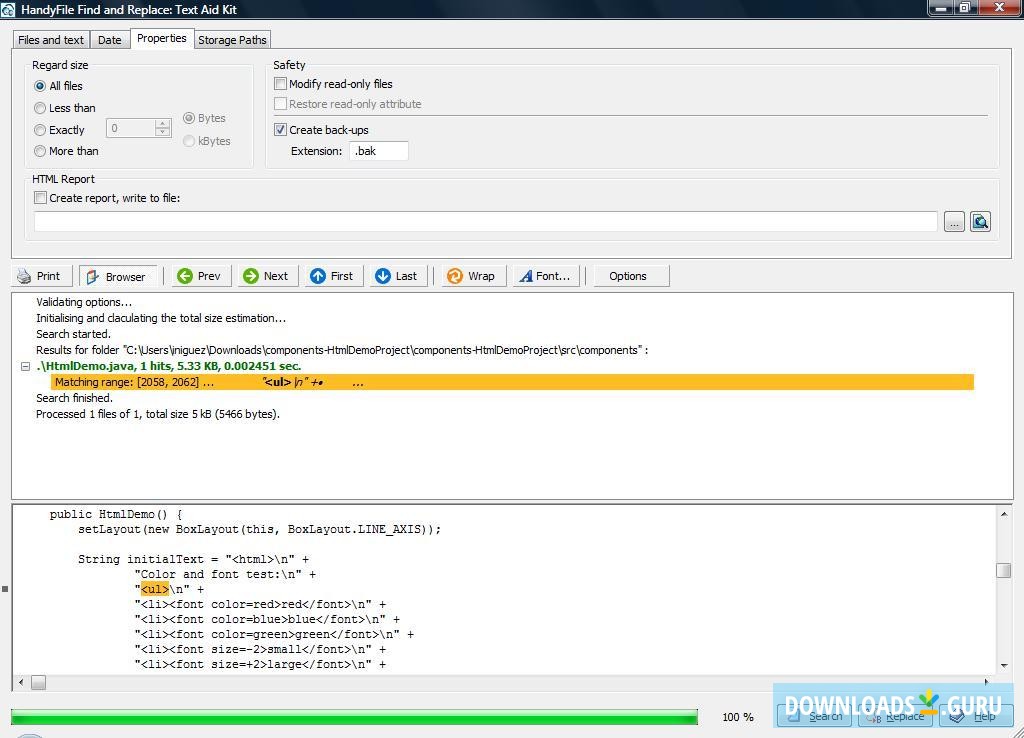Select the HtmlDemo.java result row
Viewport: 1024px width, 738px height.
[x=168, y=366]
